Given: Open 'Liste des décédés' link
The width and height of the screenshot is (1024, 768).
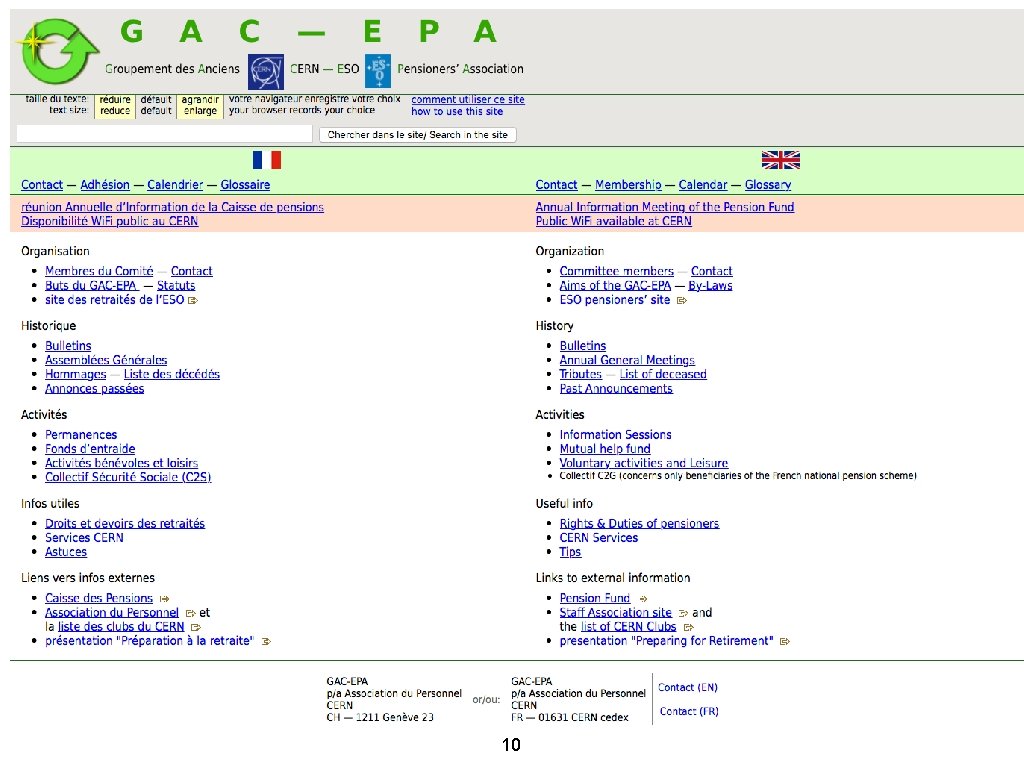Looking at the screenshot, I should coord(172,374).
